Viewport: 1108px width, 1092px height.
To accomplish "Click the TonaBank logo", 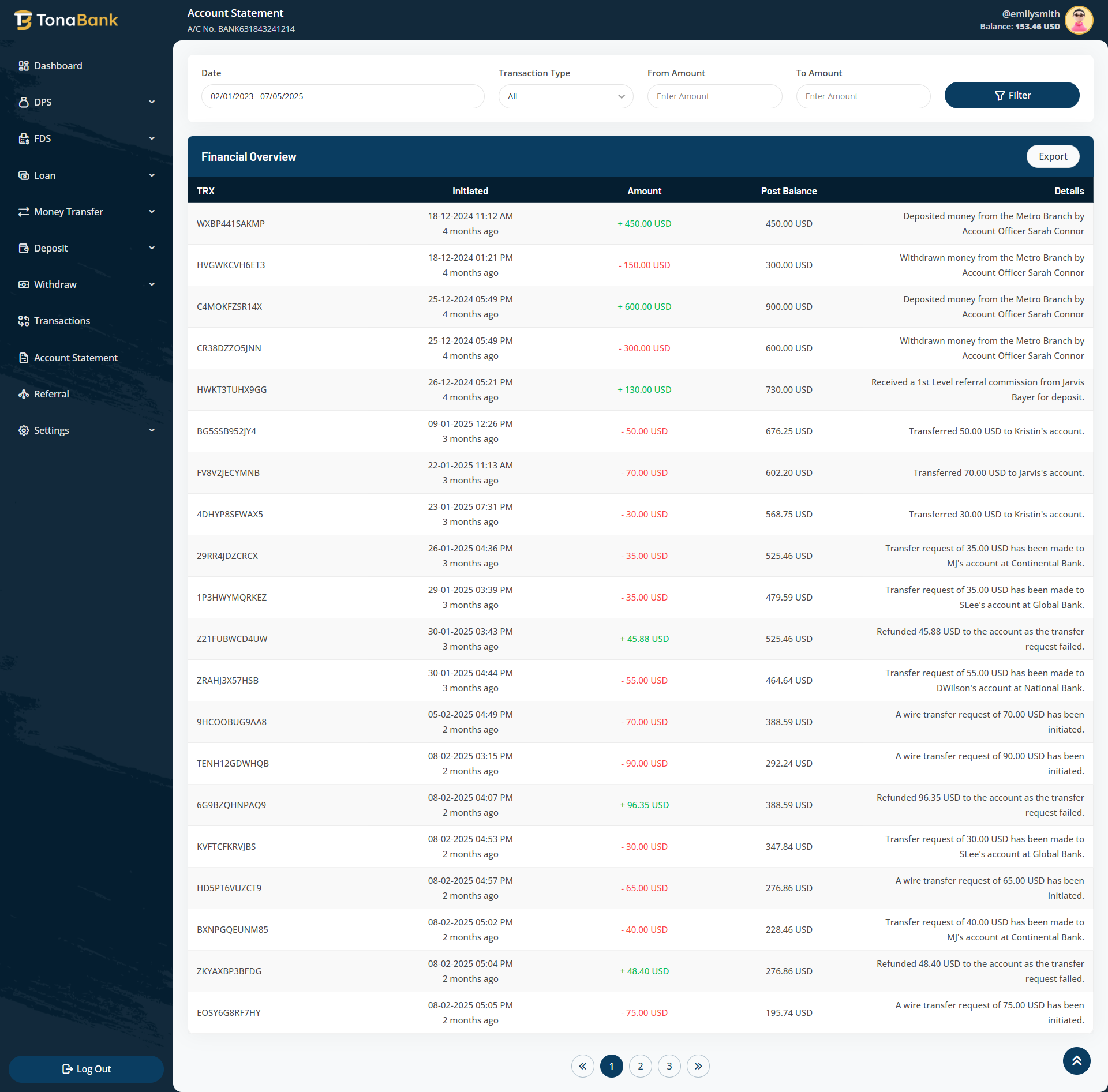I will point(66,20).
